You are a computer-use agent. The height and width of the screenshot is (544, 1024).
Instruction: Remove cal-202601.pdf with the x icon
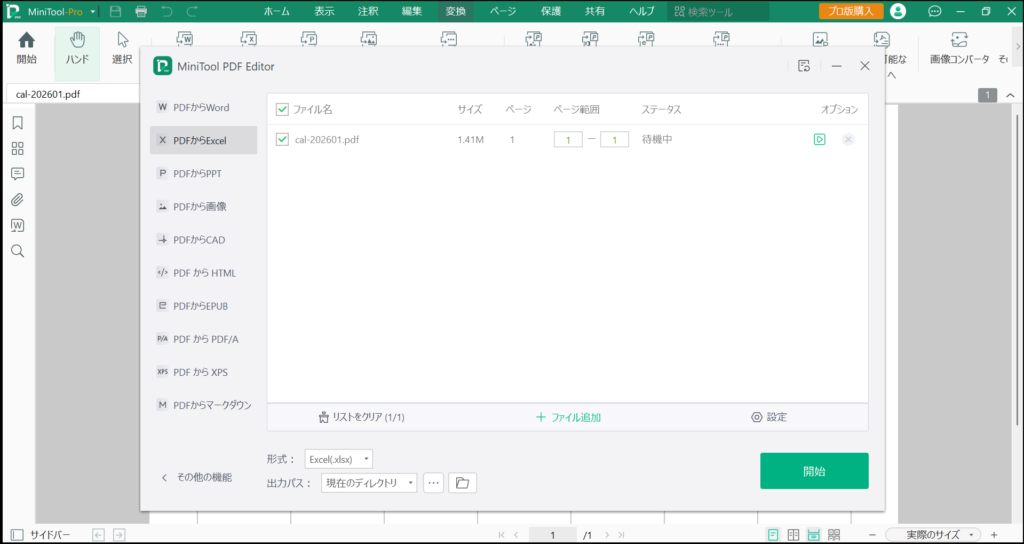(x=848, y=139)
